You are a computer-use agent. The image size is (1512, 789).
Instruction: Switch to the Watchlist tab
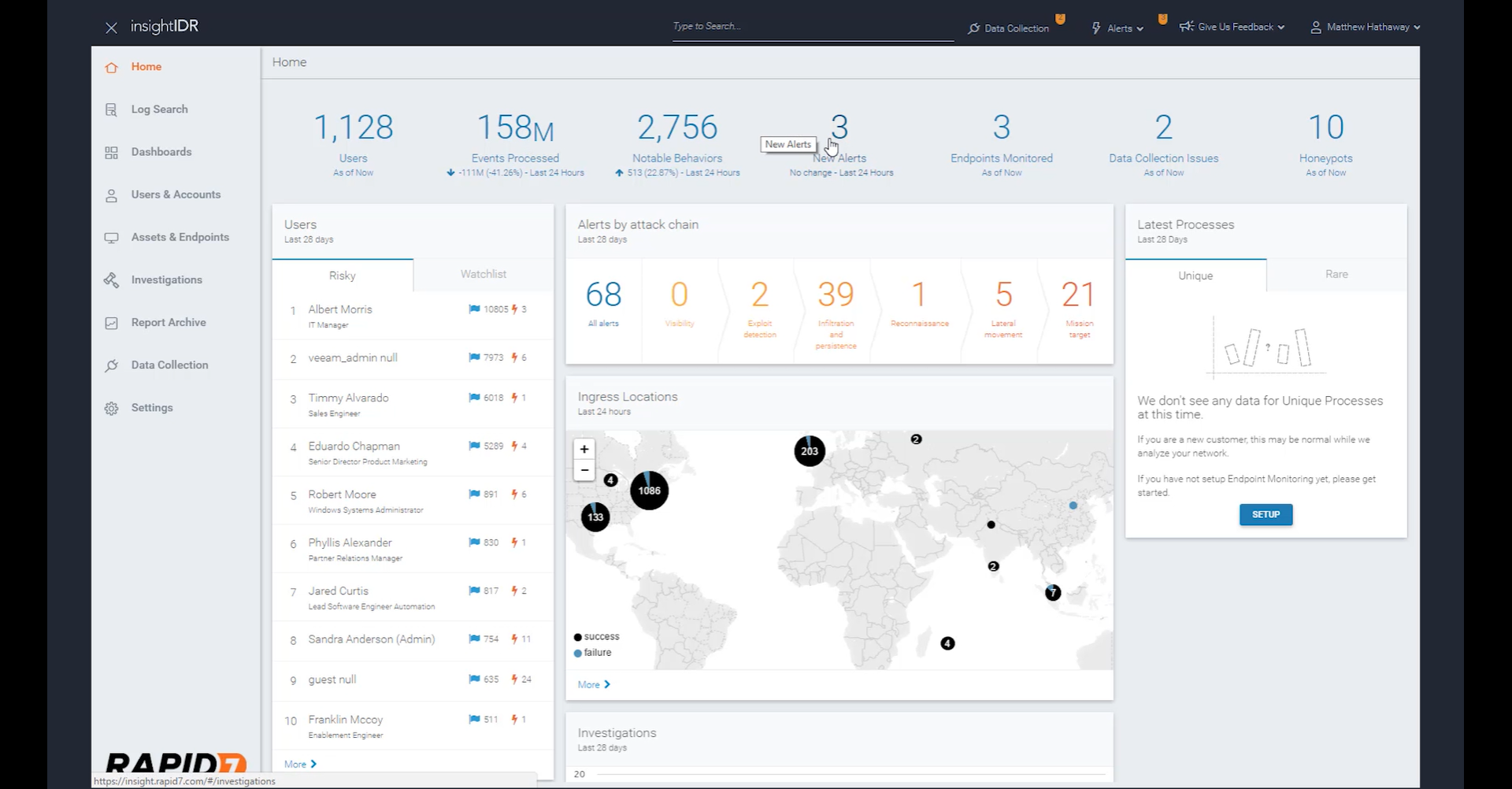[x=483, y=274]
